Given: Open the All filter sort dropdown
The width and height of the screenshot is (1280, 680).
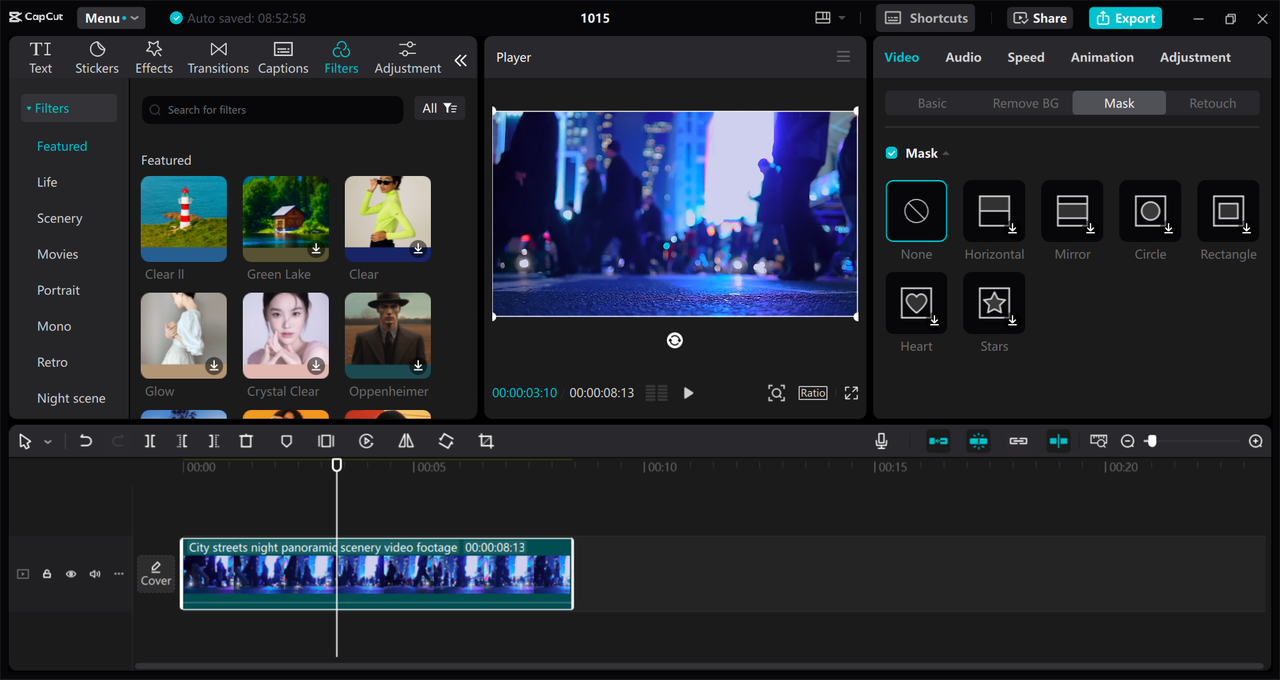Looking at the screenshot, I should click(440, 108).
